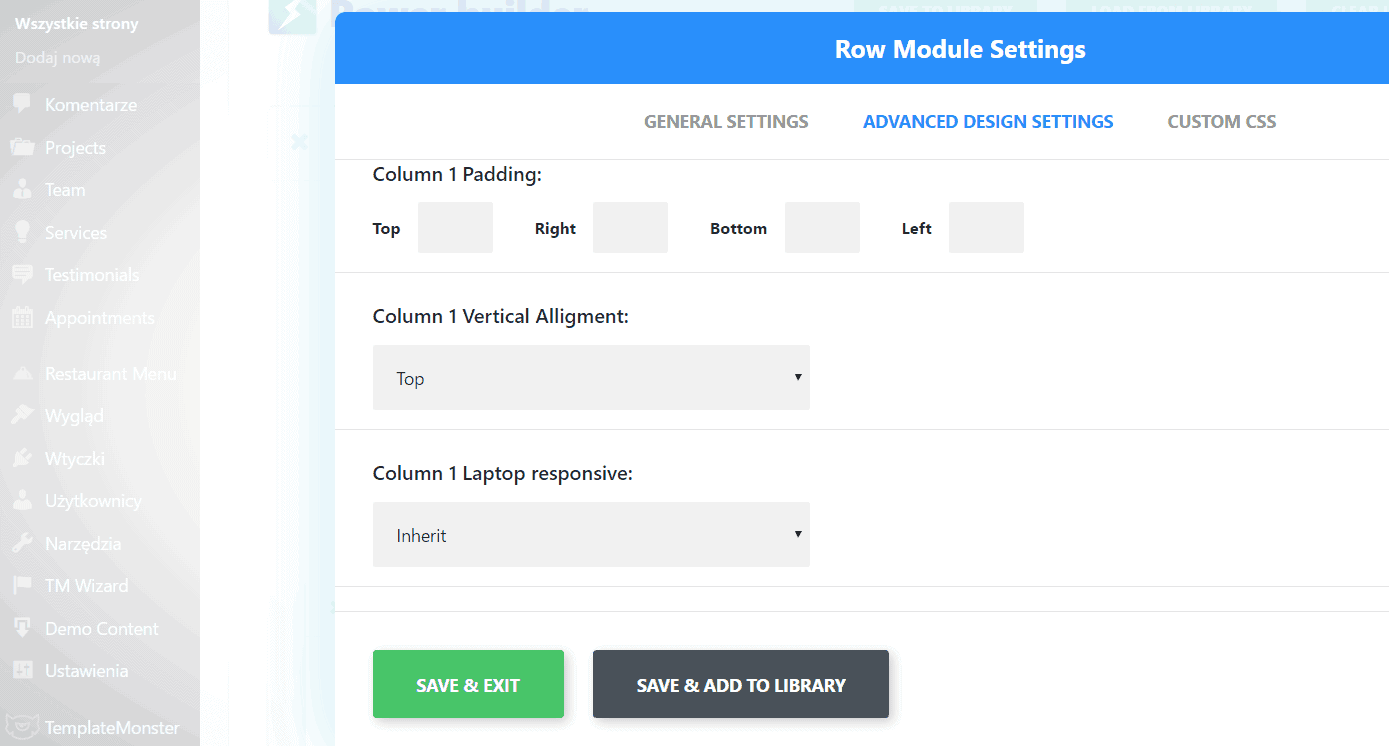The image size is (1389, 746).
Task: Open Column 1 Vertical Alignment dropdown
Action: point(591,378)
